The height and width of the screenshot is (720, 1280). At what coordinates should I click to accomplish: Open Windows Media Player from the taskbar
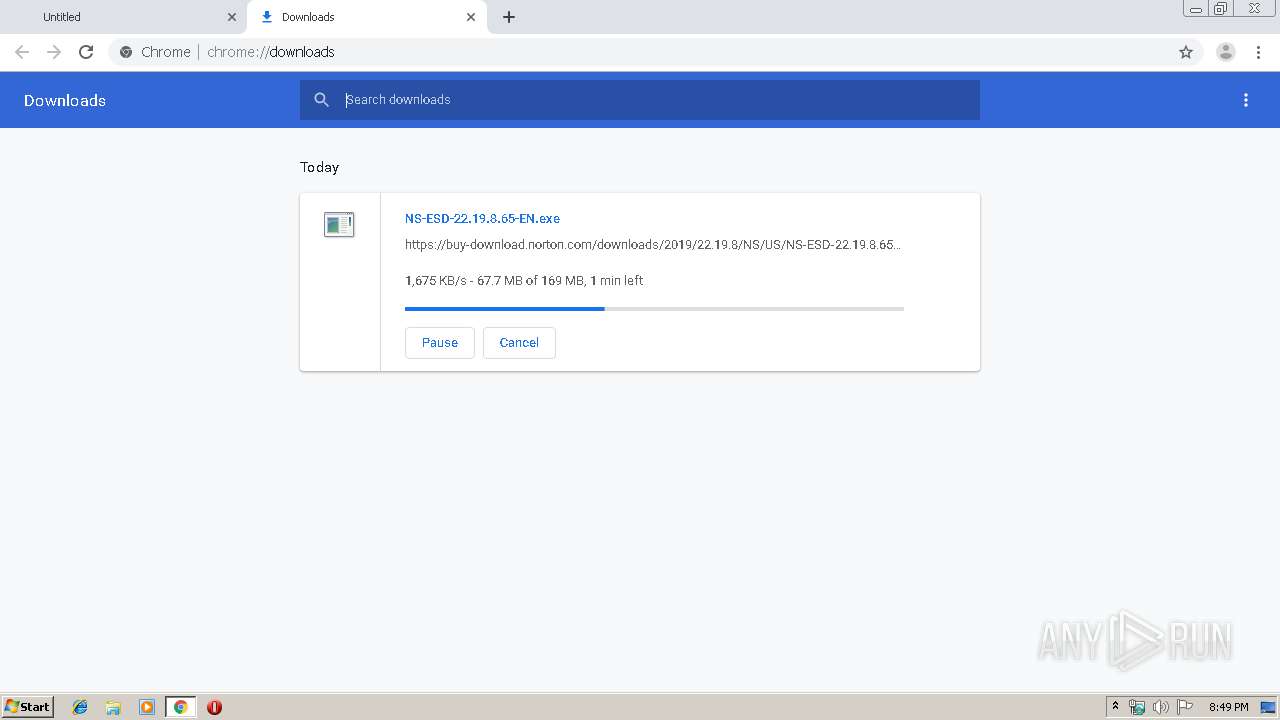tap(147, 707)
